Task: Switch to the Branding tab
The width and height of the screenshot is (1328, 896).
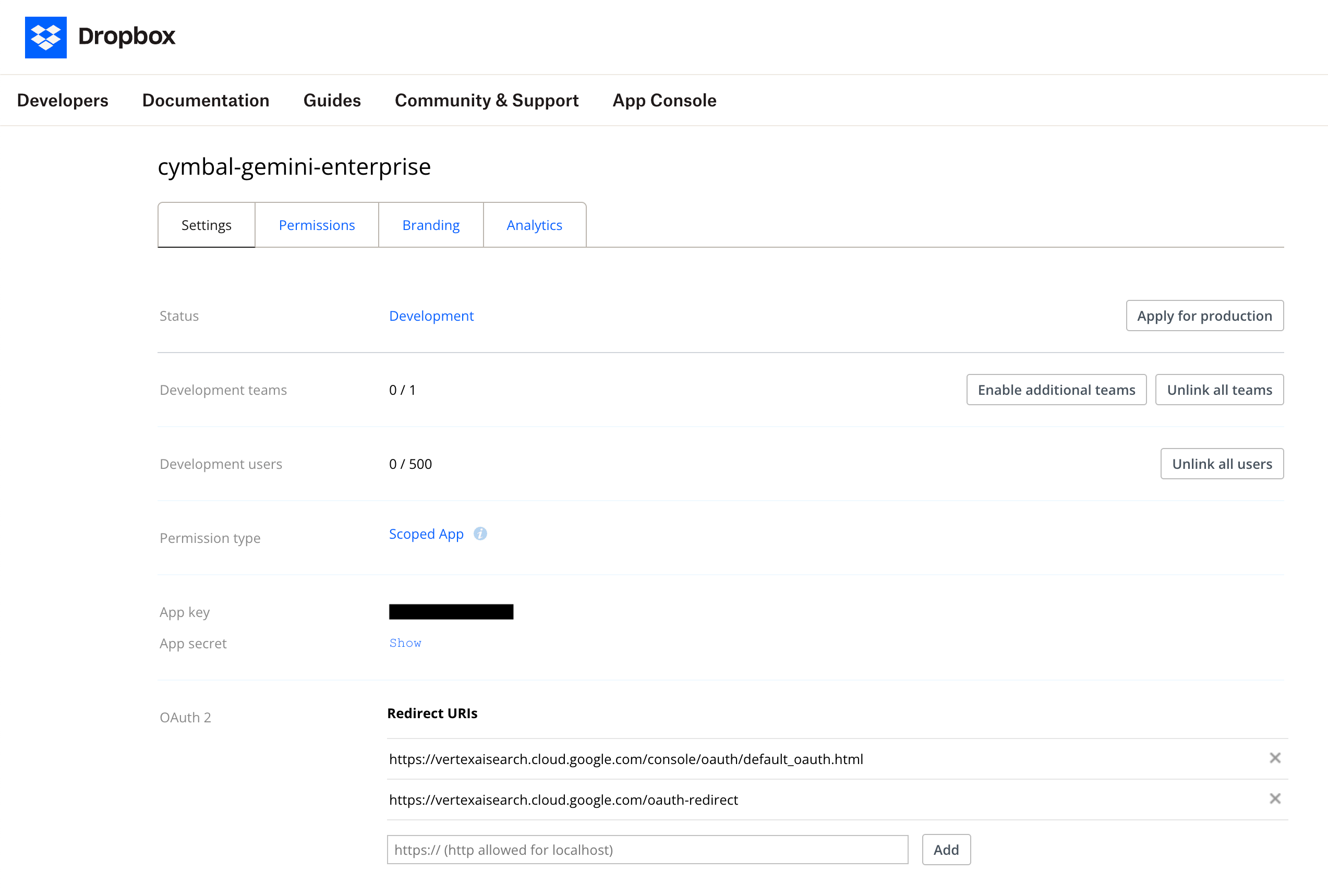Action: pos(431,225)
